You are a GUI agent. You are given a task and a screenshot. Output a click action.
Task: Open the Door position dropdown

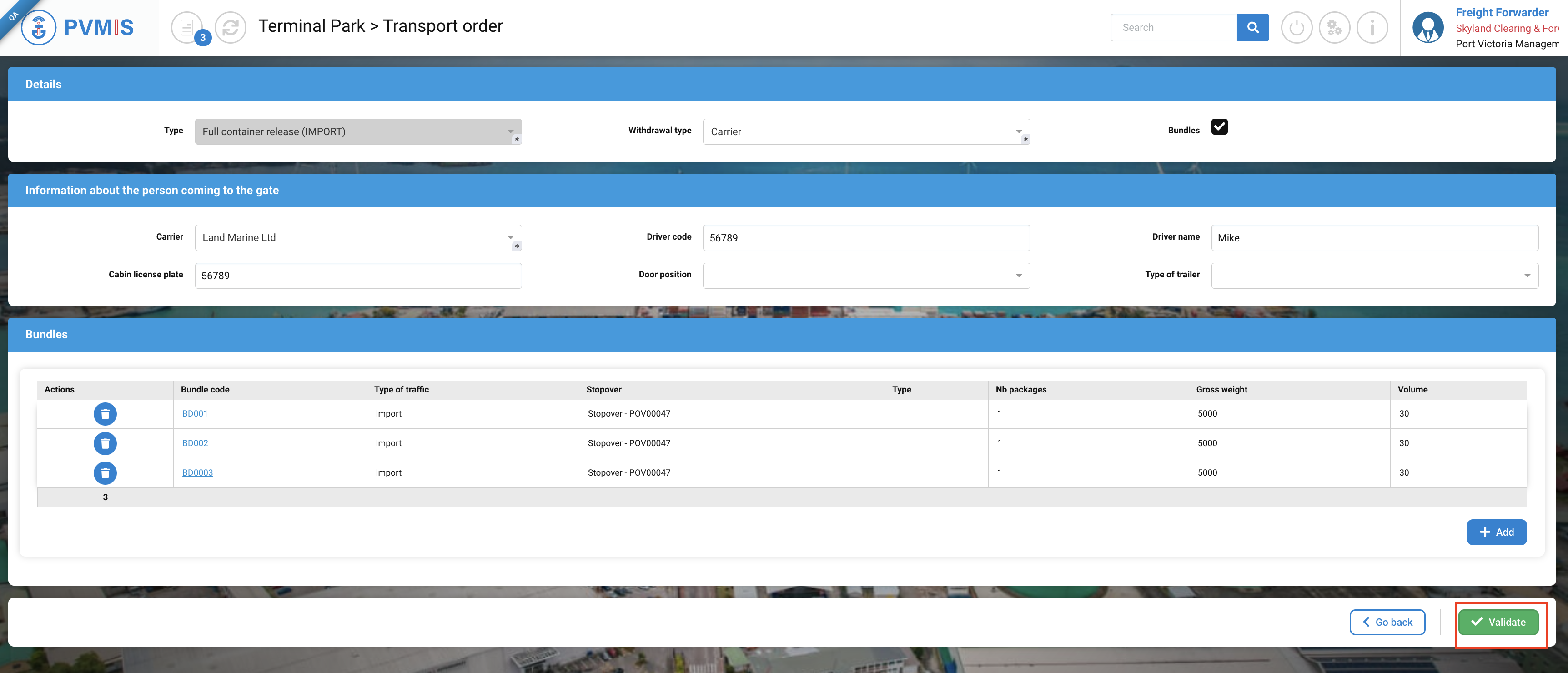click(865, 276)
